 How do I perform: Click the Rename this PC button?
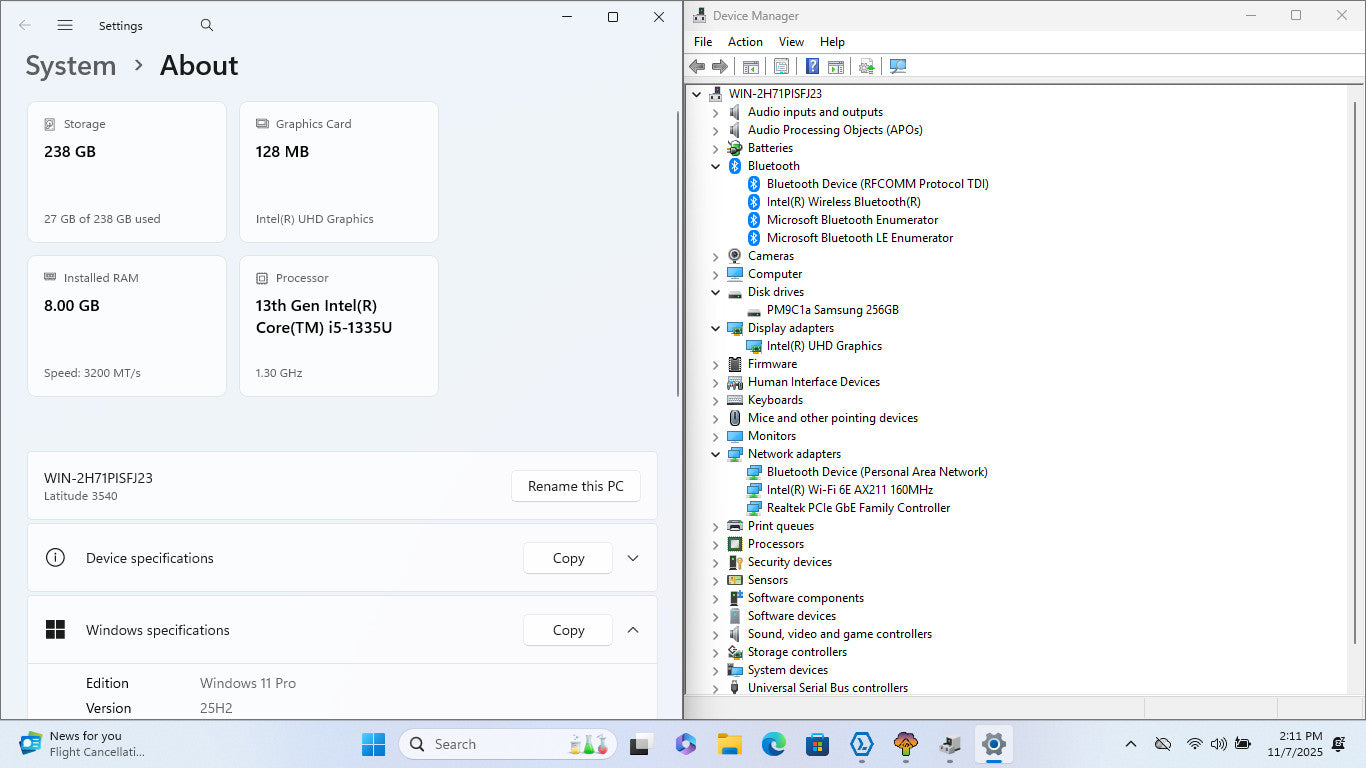tap(575, 486)
